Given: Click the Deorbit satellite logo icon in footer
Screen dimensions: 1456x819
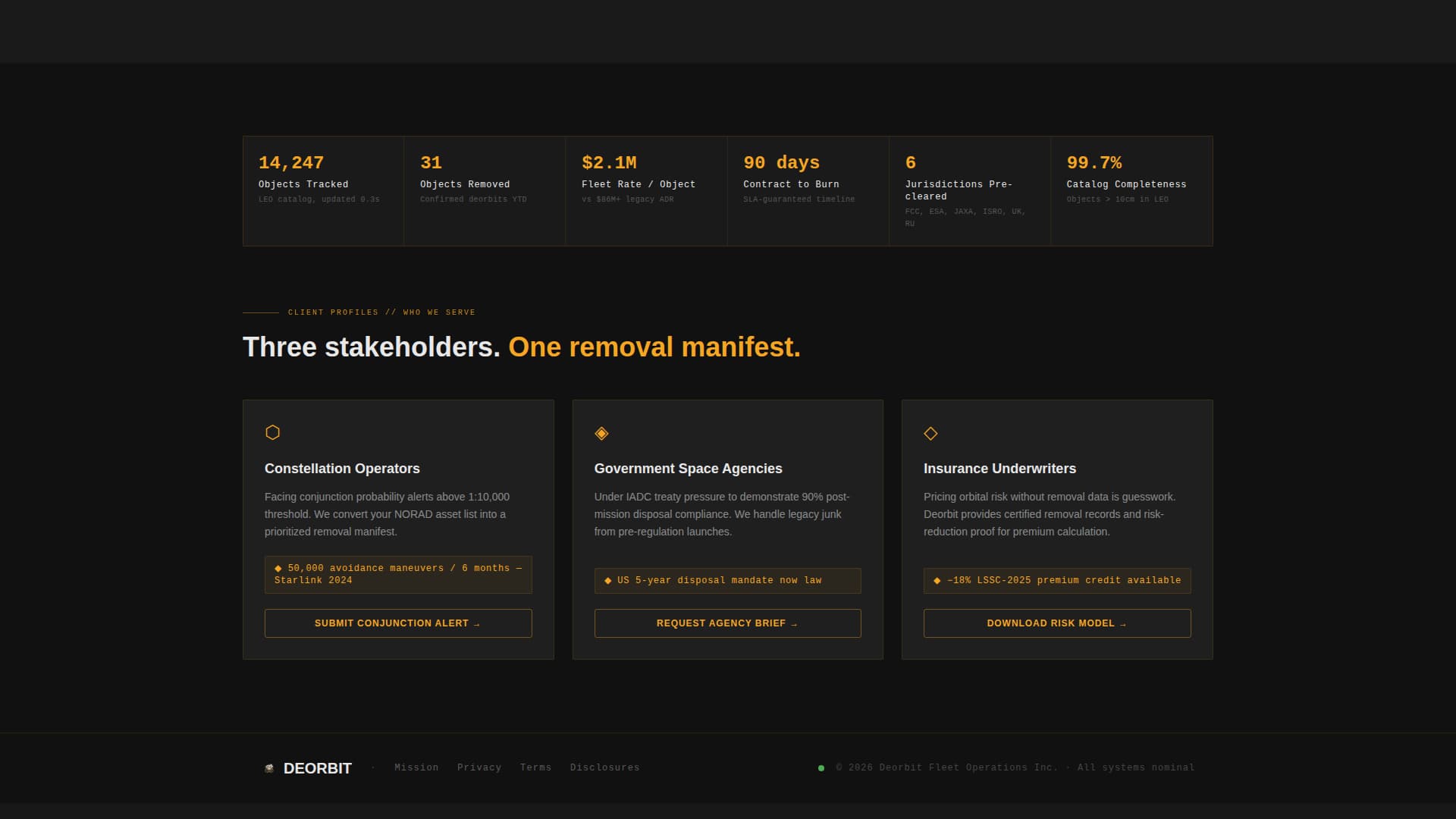Looking at the screenshot, I should tap(269, 768).
